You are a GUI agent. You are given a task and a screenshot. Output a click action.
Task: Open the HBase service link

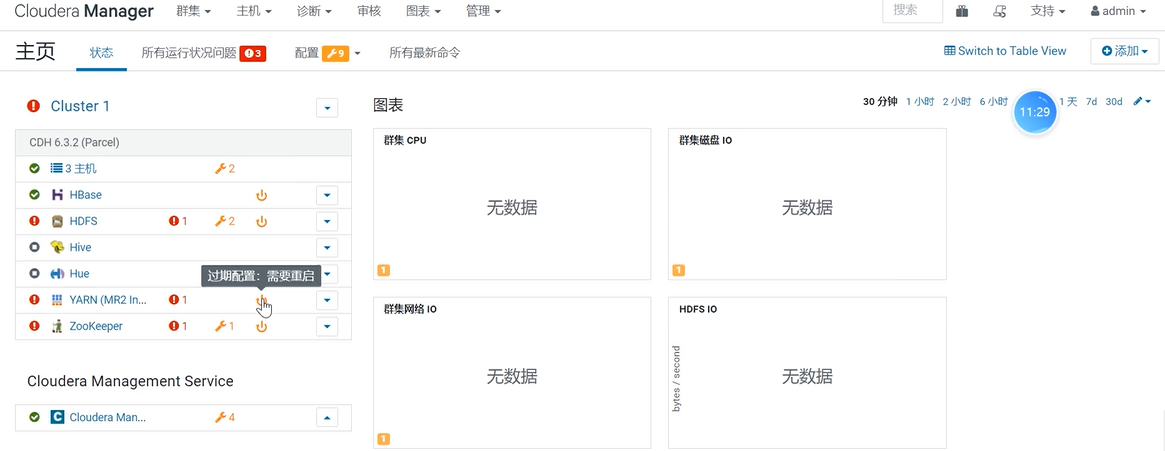tap(85, 195)
